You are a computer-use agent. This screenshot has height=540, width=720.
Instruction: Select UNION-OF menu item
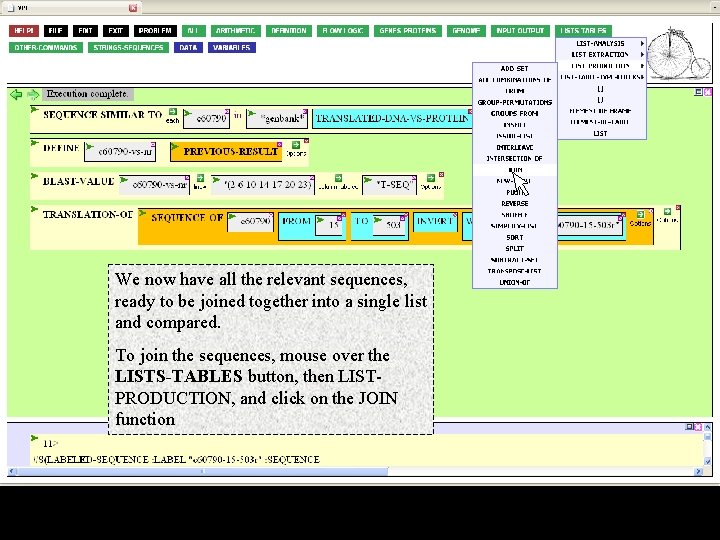click(515, 282)
